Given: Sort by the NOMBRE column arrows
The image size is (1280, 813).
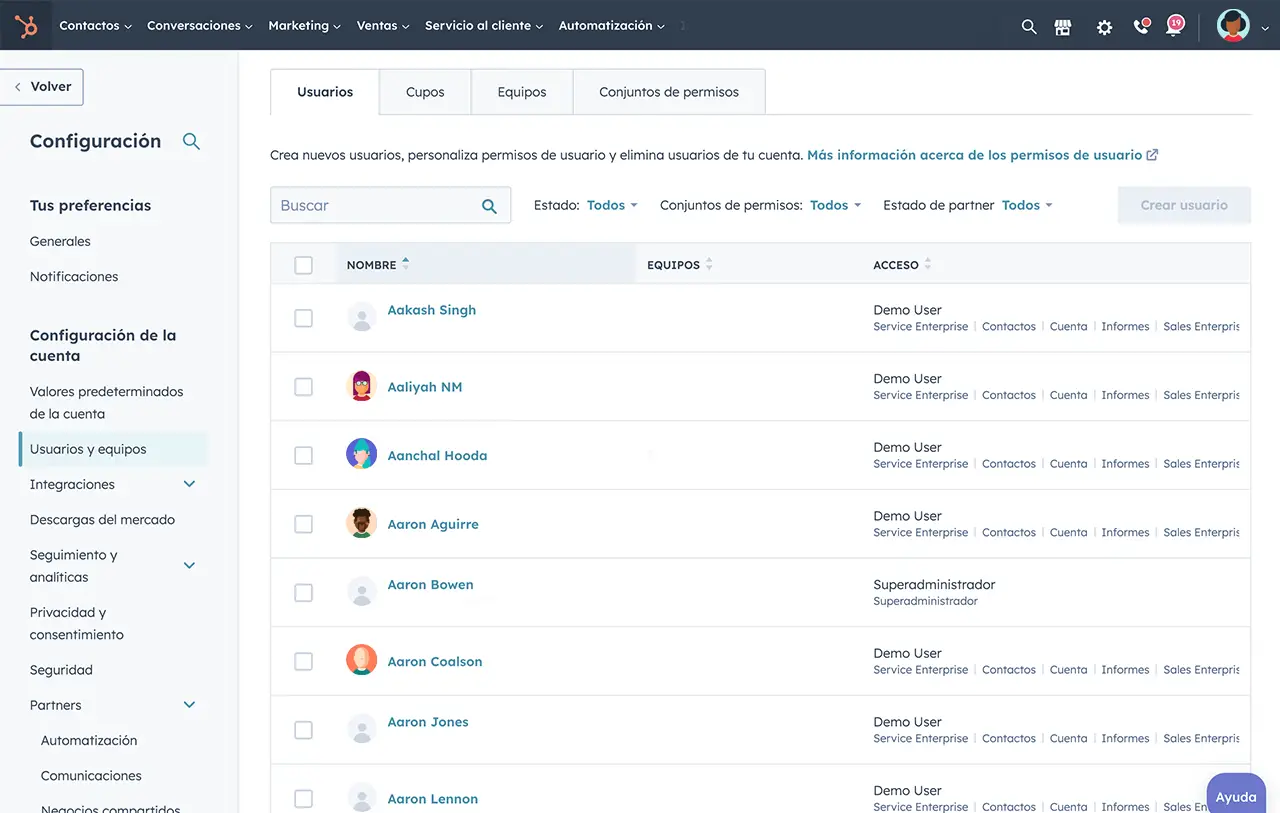Looking at the screenshot, I should coord(405,264).
